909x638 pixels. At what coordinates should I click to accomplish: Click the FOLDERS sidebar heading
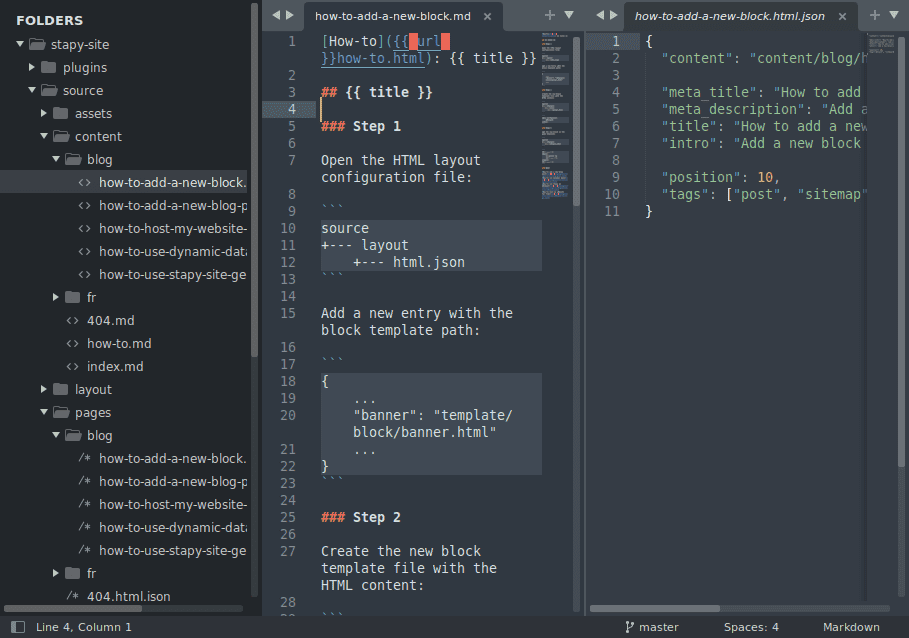coord(50,21)
